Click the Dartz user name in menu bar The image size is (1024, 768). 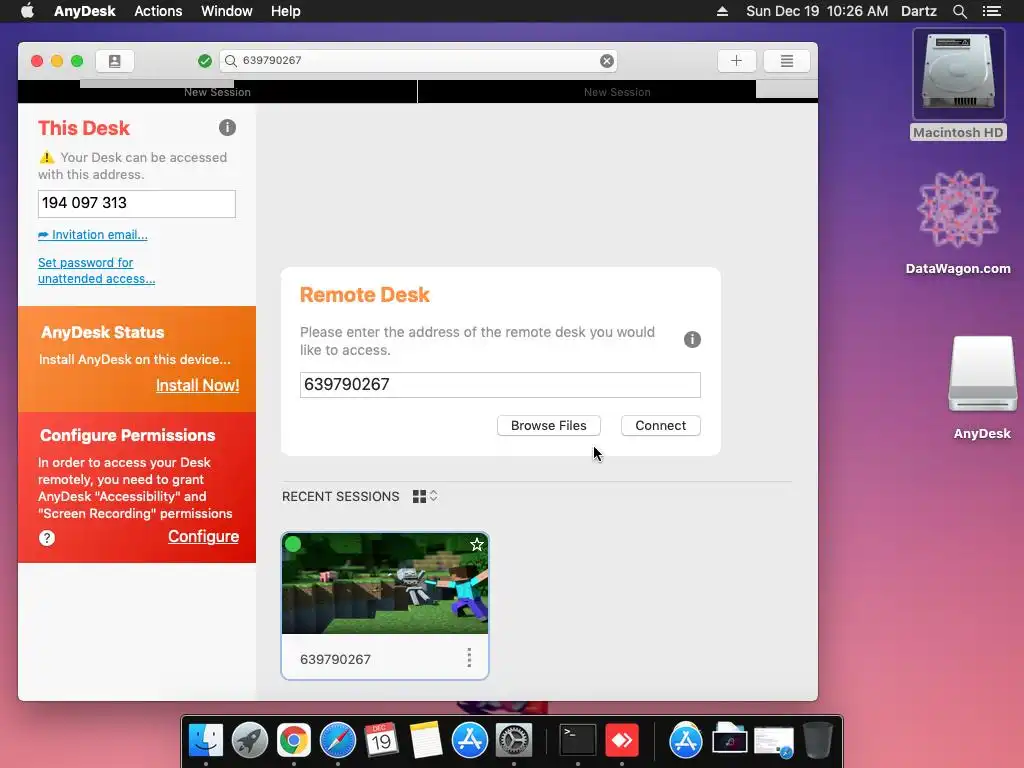919,11
